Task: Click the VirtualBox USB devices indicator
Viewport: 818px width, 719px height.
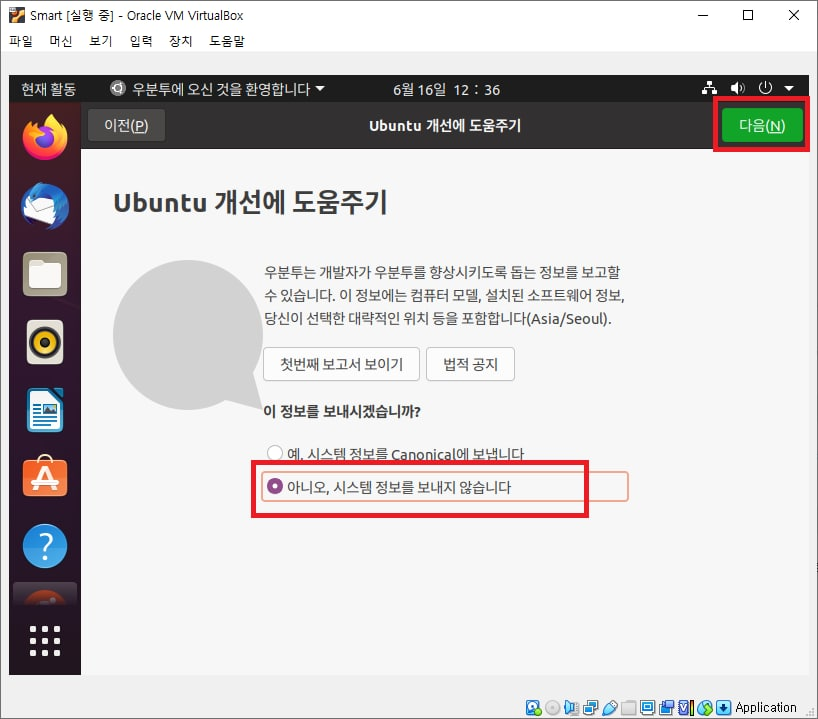Action: pos(609,708)
